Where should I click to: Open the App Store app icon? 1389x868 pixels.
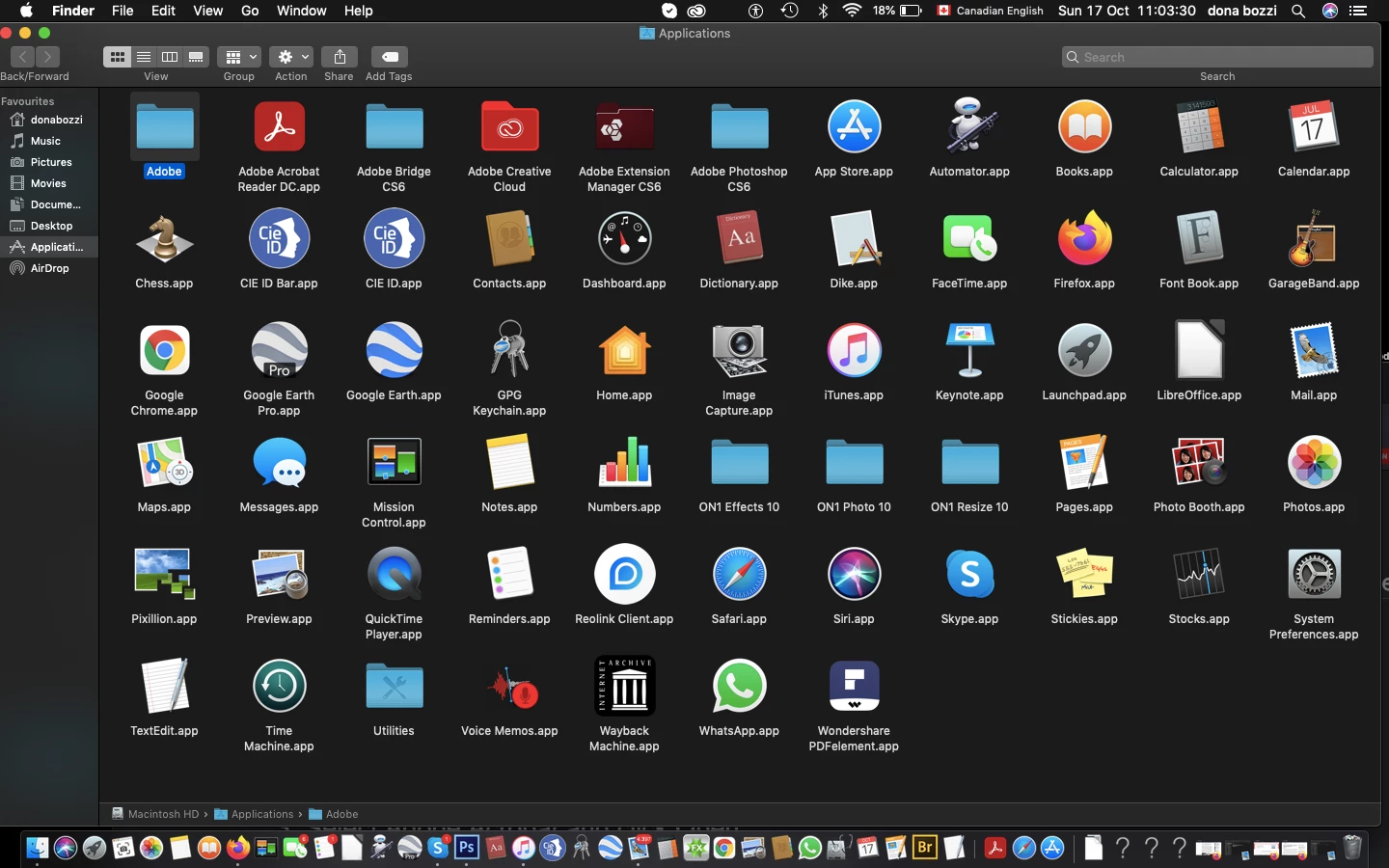pyautogui.click(x=854, y=126)
